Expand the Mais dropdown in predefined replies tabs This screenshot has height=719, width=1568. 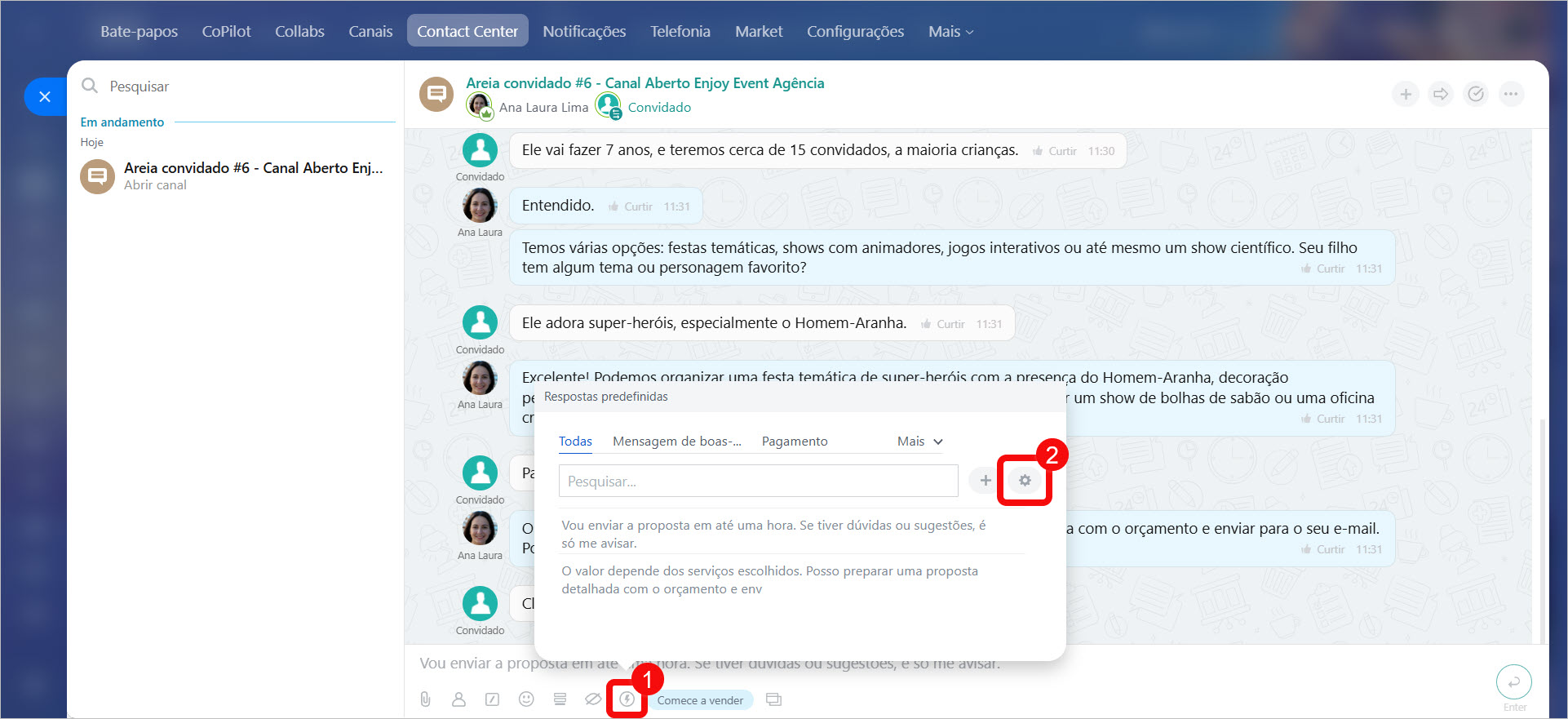(919, 441)
